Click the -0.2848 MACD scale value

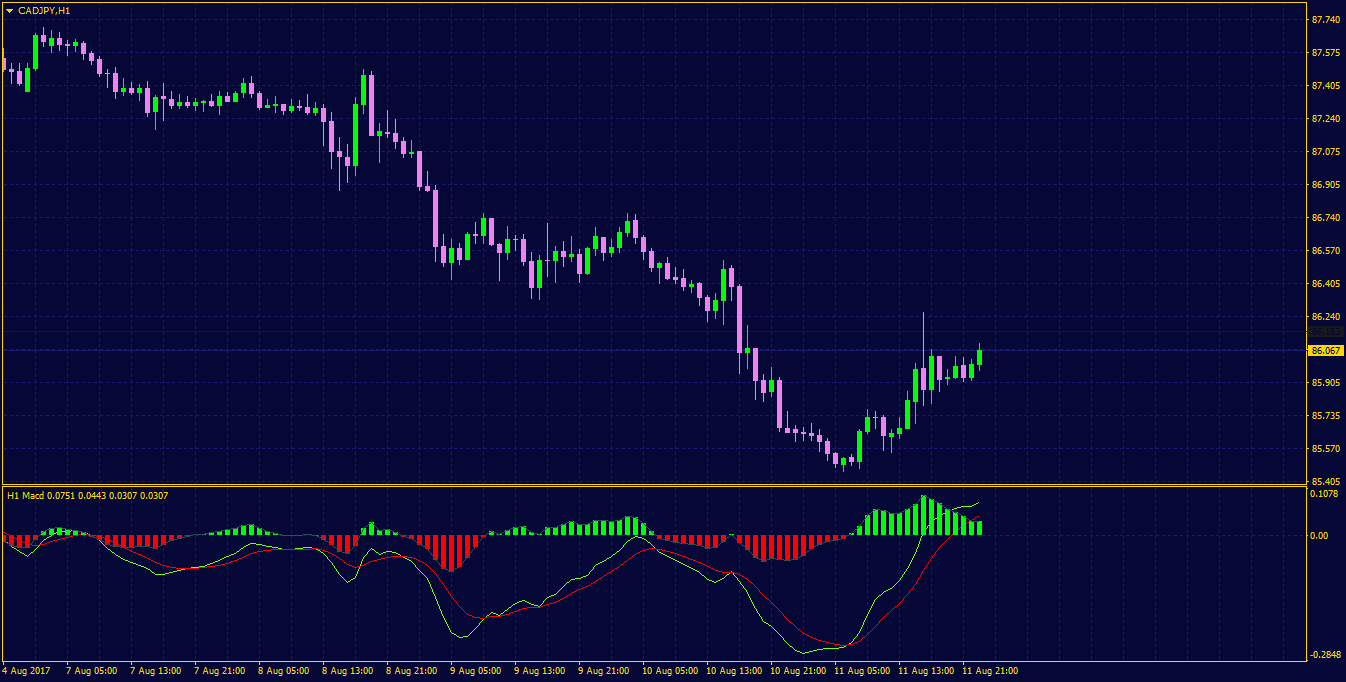pyautogui.click(x=1324, y=654)
